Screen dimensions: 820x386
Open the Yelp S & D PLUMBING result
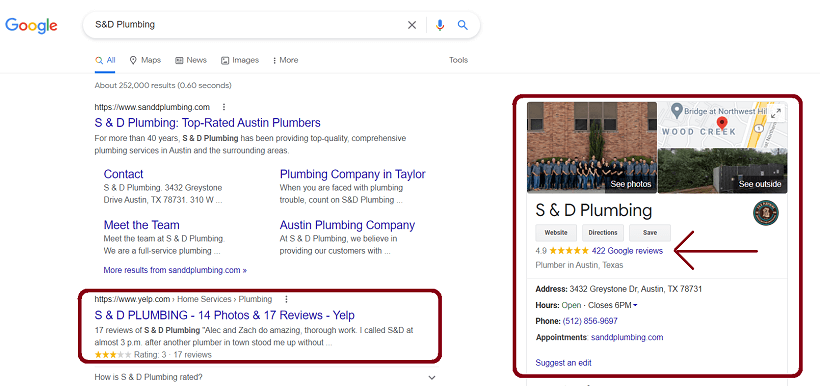(224, 315)
